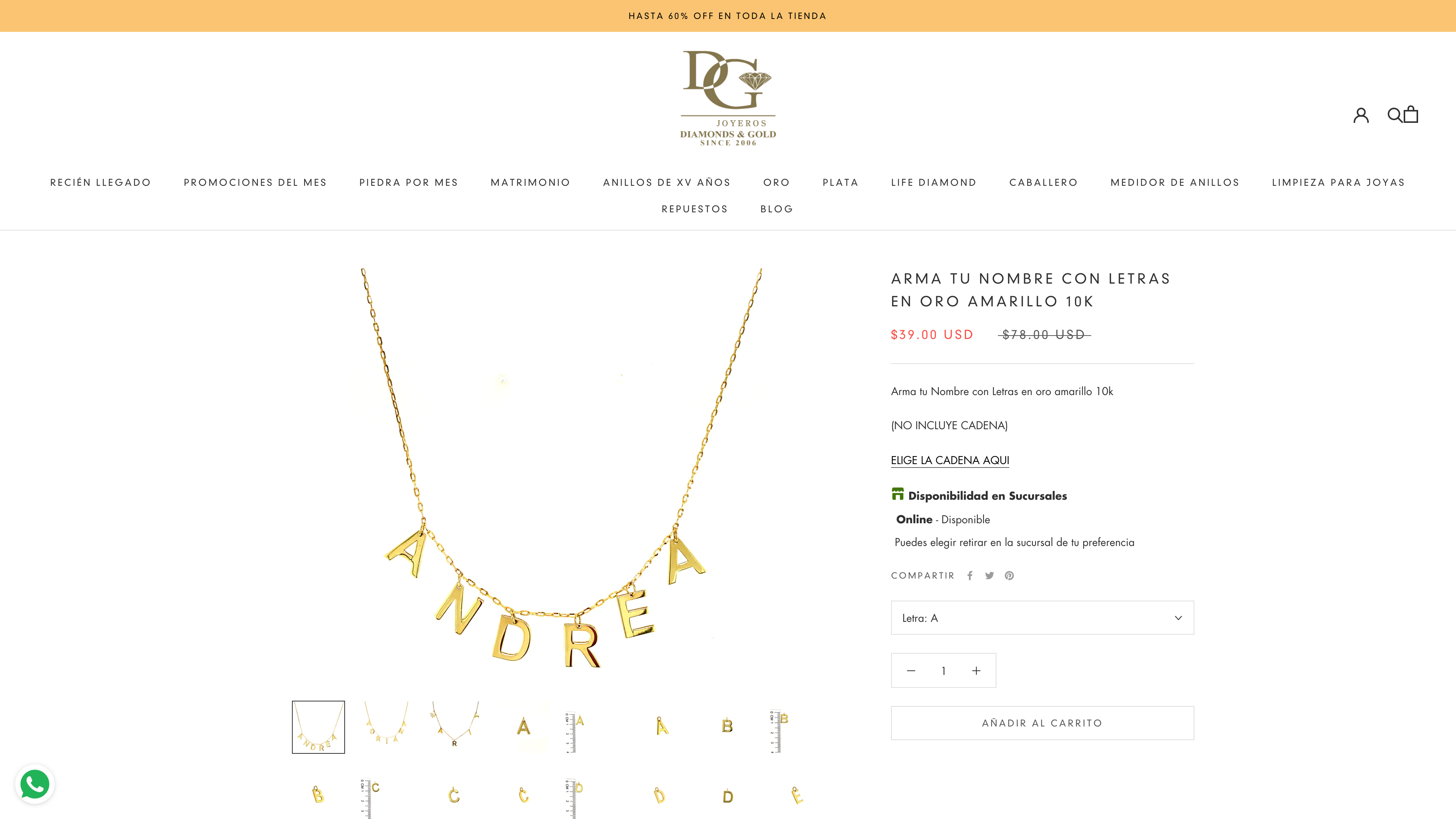This screenshot has width=1456, height=819.
Task: Open the Letra: A dropdown
Action: coord(1042,617)
